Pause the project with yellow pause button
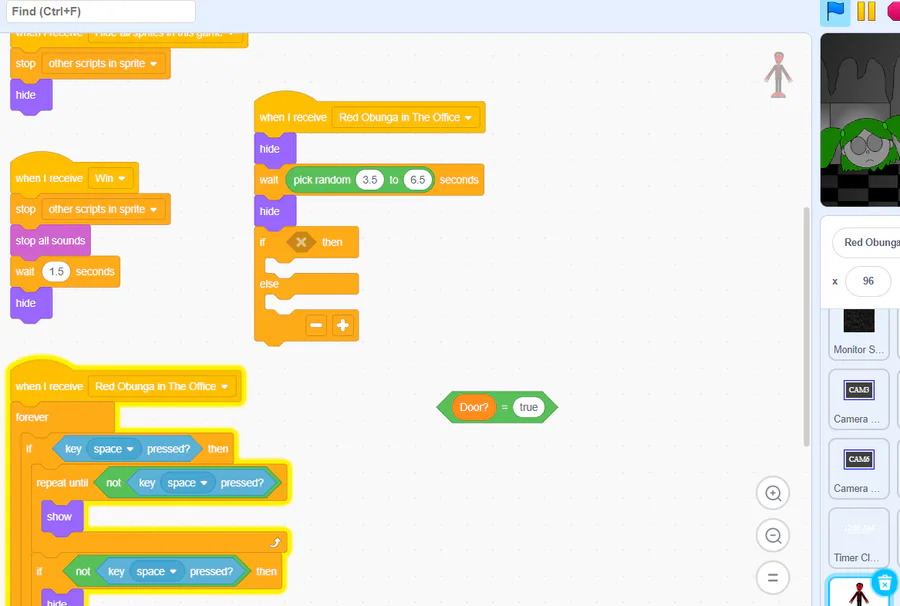The width and height of the screenshot is (900, 606). [x=866, y=11]
